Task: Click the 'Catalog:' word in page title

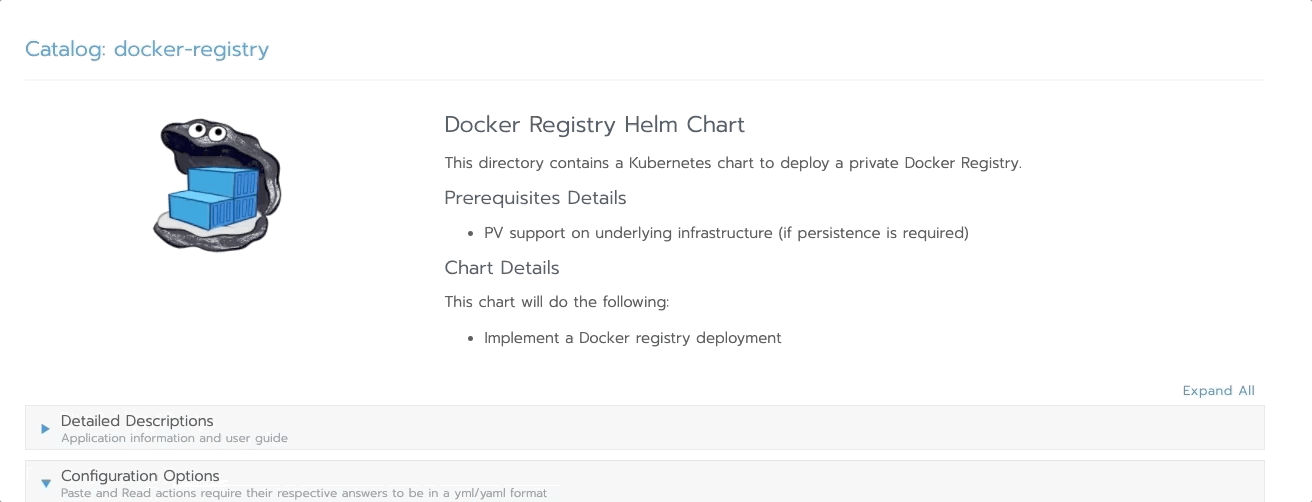Action: pos(65,49)
